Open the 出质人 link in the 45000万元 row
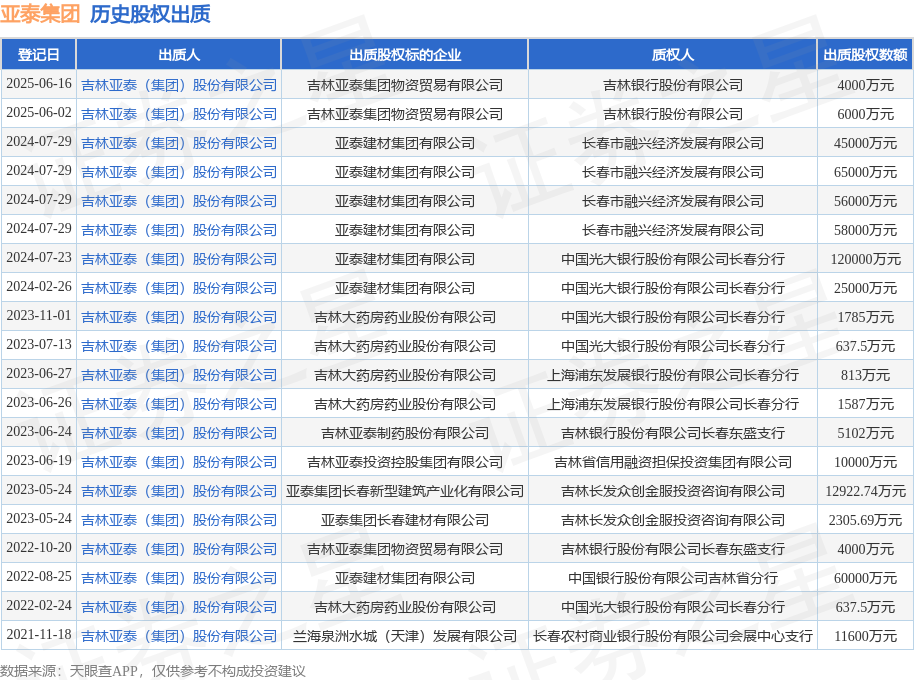Viewport: 914px width, 680px height. click(x=179, y=143)
